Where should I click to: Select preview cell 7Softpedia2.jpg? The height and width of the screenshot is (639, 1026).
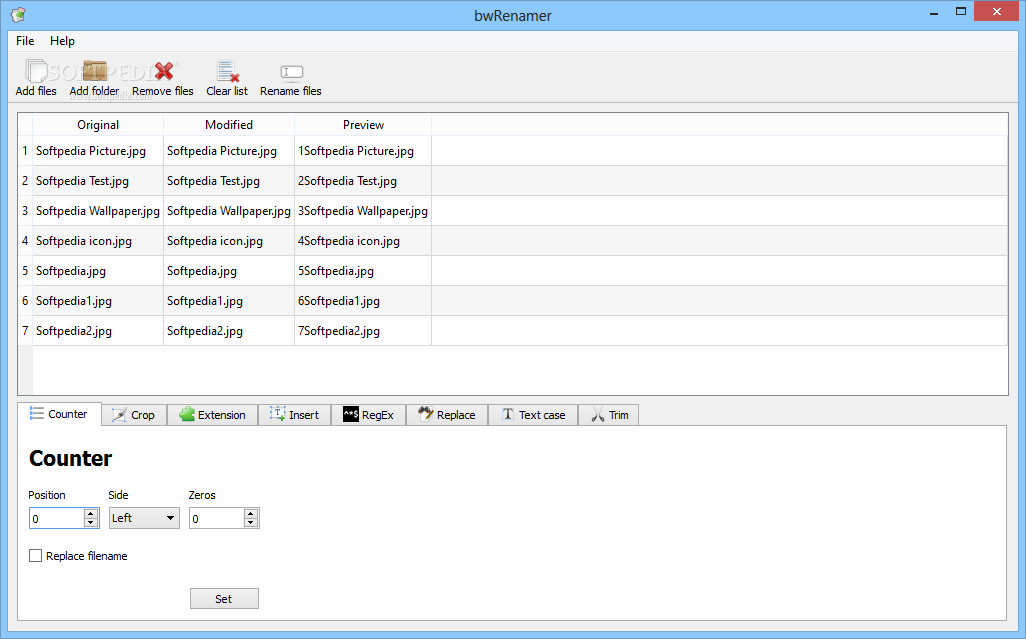pos(363,331)
